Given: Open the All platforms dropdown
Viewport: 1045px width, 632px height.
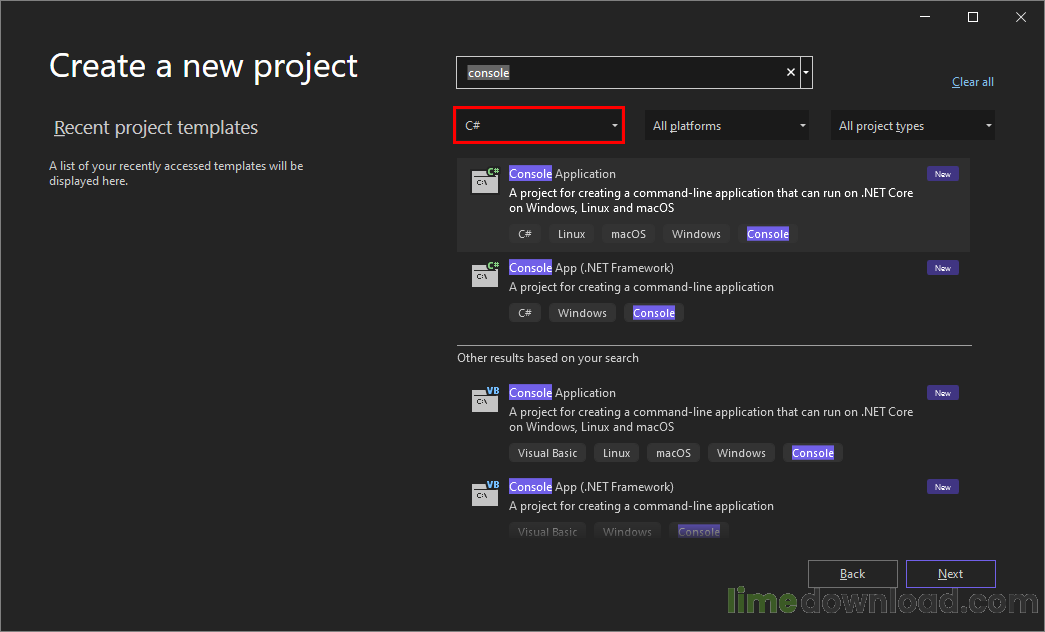Looking at the screenshot, I should coord(726,125).
